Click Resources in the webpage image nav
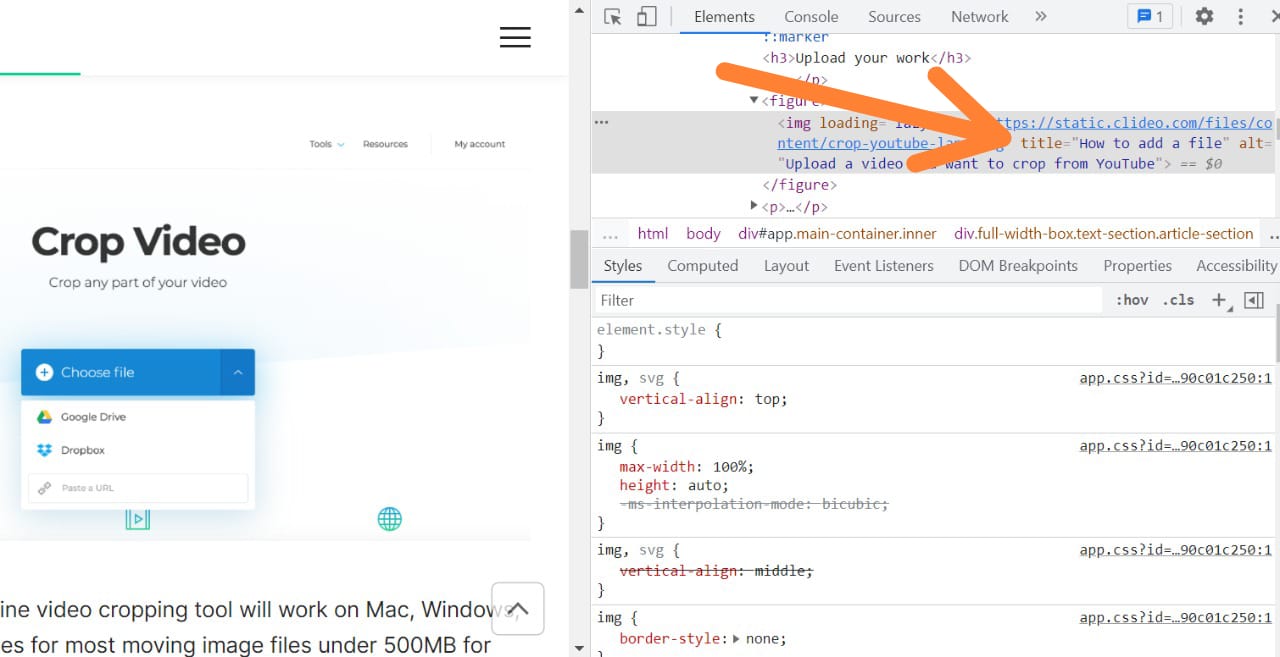The width and height of the screenshot is (1280, 657). tap(385, 144)
